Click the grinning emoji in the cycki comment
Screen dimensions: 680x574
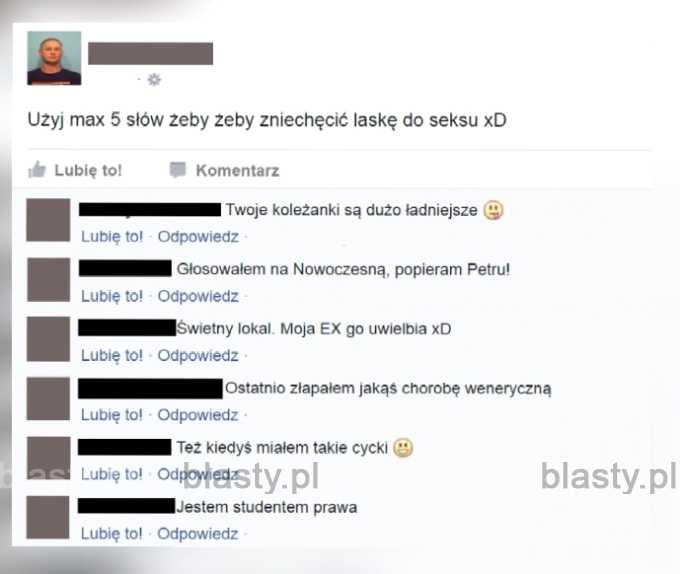coord(403,448)
